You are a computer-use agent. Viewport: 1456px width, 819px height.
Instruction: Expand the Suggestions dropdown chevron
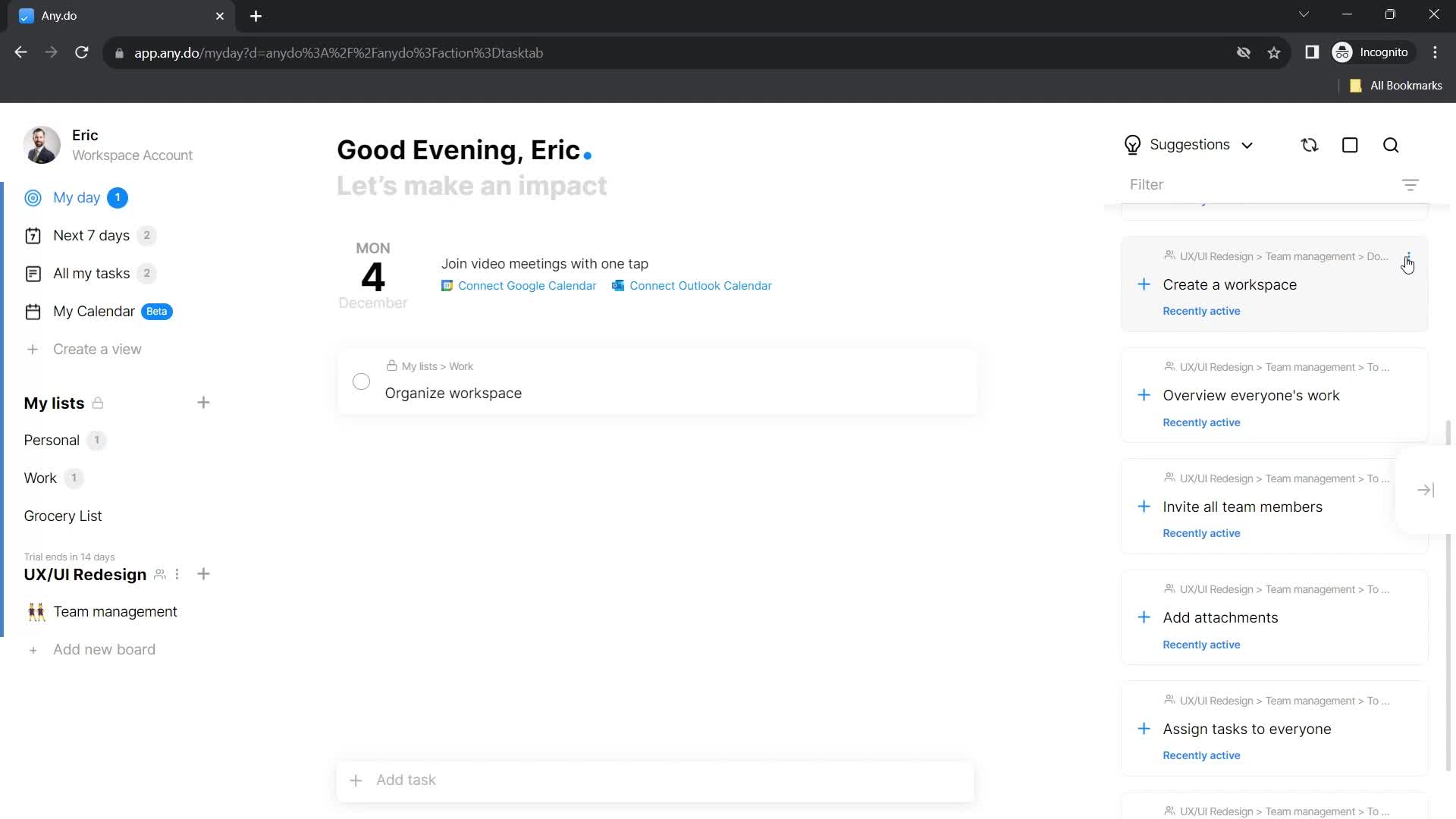(1250, 145)
